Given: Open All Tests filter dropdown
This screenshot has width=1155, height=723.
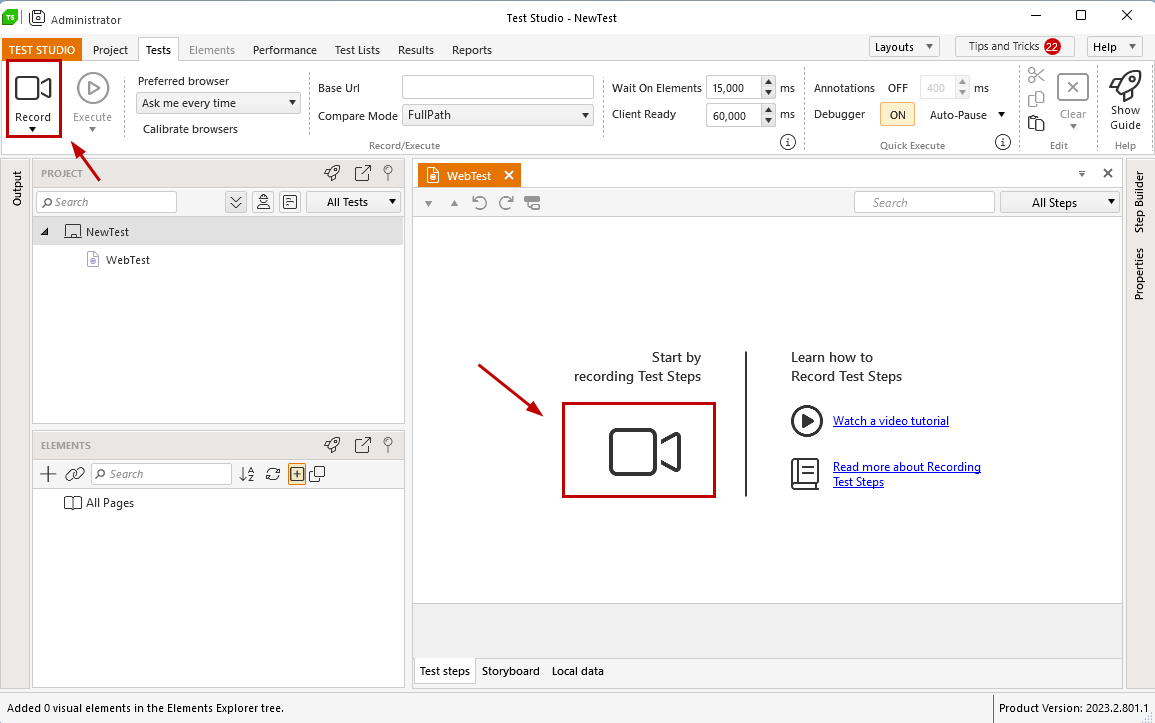Looking at the screenshot, I should point(353,202).
